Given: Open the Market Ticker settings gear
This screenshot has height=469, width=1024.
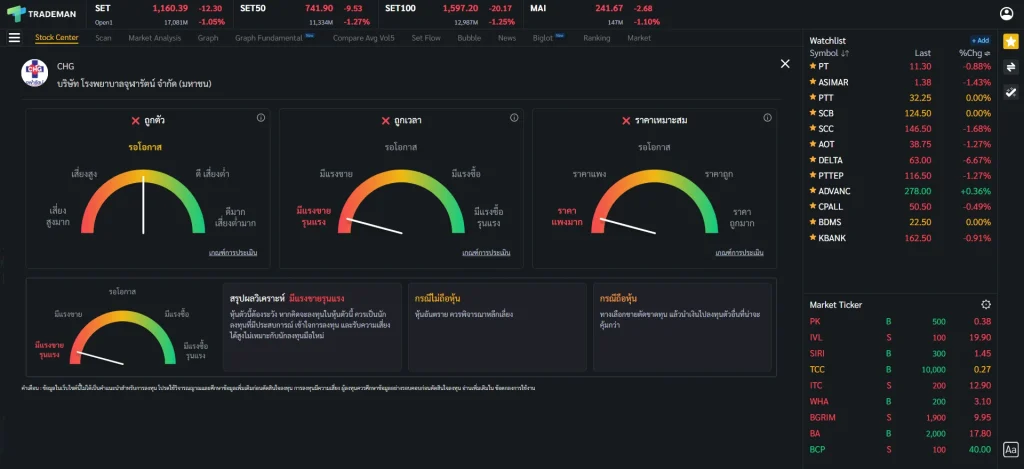Looking at the screenshot, I should point(986,304).
